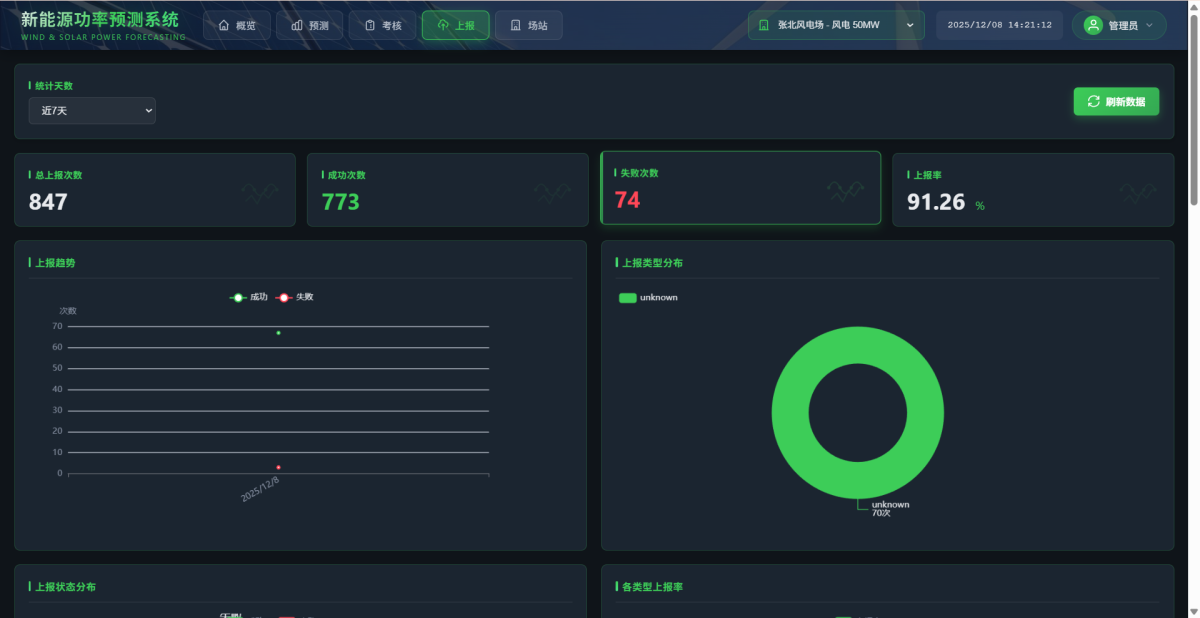Toggle the 失败 series in trend legend
This screenshot has width=1200, height=618.
[x=295, y=297]
